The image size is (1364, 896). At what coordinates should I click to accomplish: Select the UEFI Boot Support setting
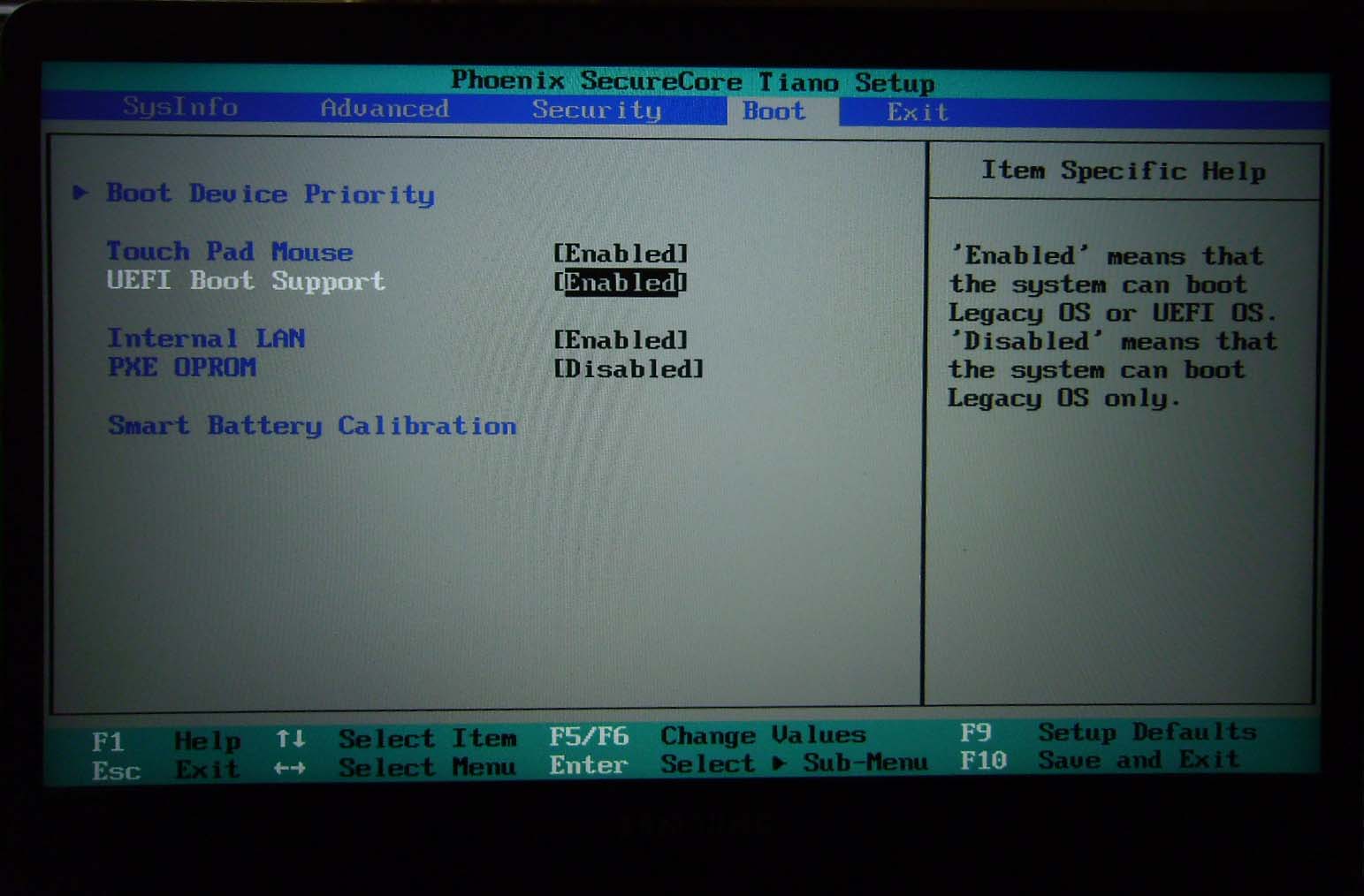coord(246,281)
